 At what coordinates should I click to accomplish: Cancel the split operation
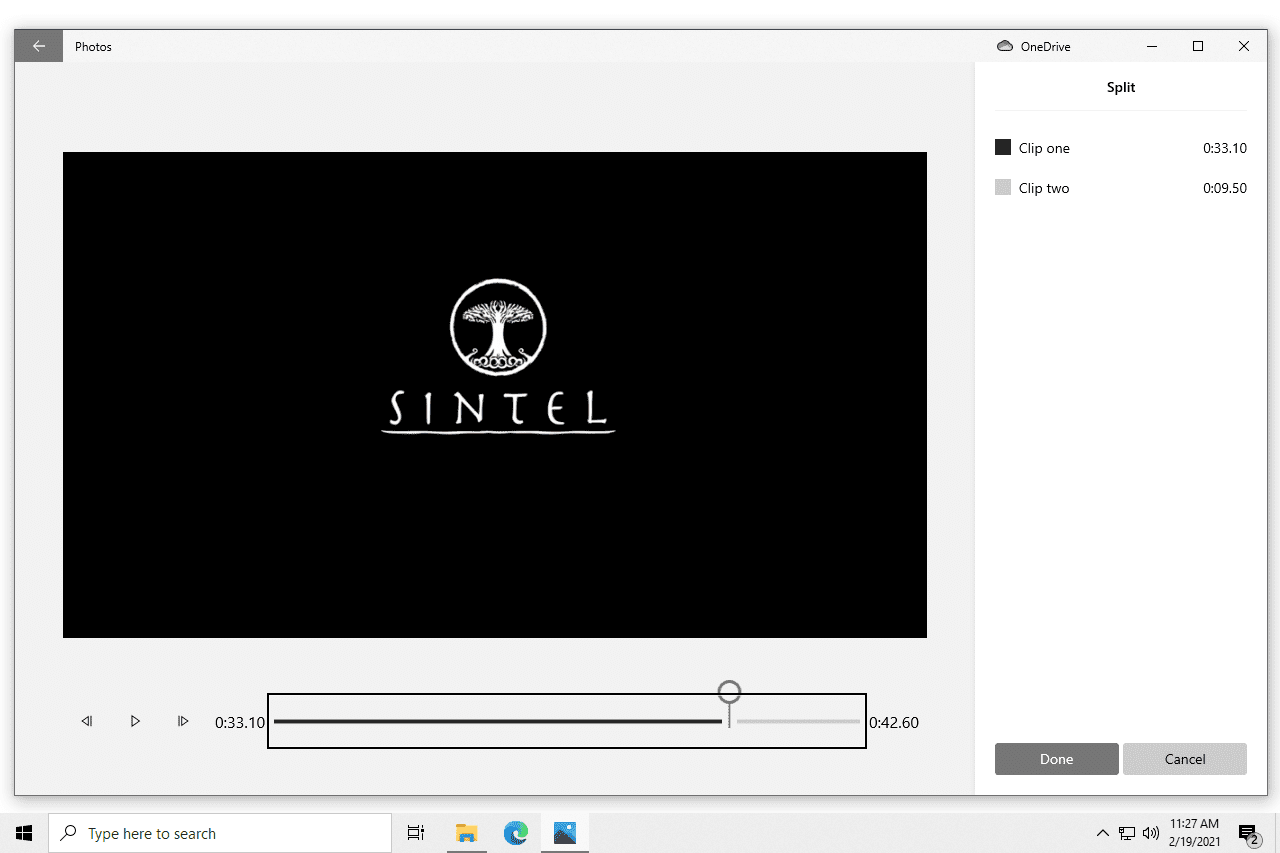pos(1185,759)
